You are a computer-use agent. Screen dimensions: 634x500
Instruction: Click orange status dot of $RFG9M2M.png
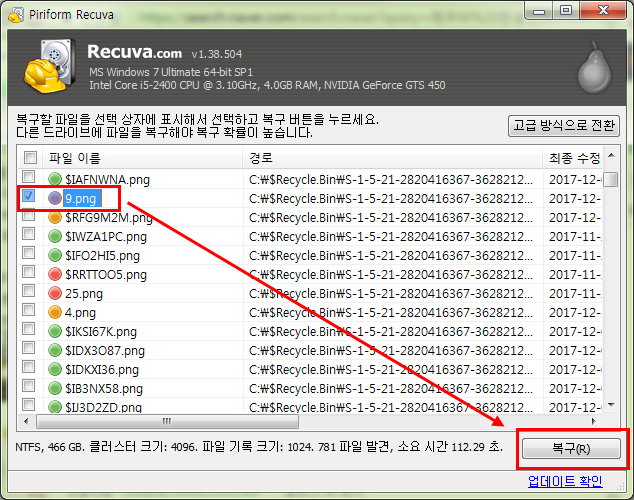(55, 217)
